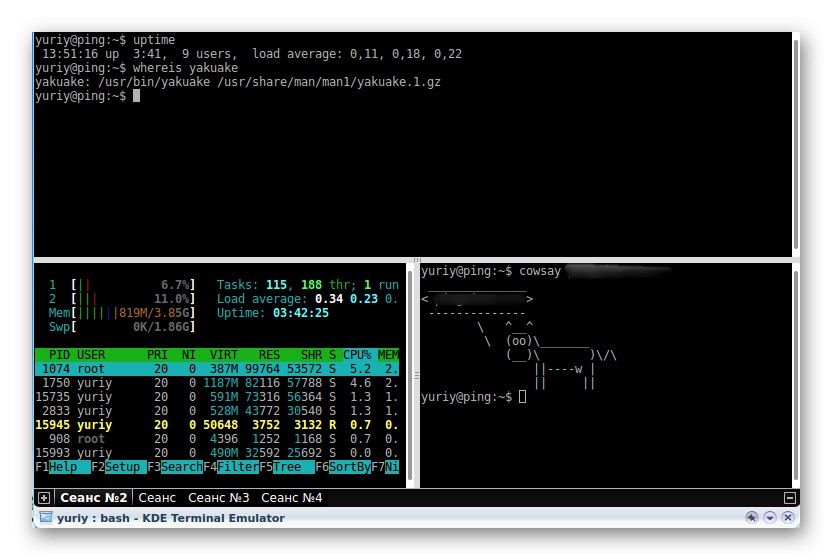Select the htop row with PID 1074

216,369
